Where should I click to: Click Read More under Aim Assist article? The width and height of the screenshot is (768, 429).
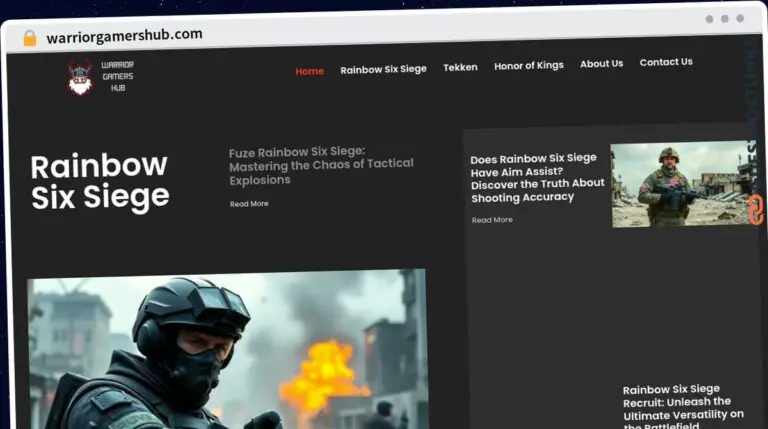click(x=492, y=220)
